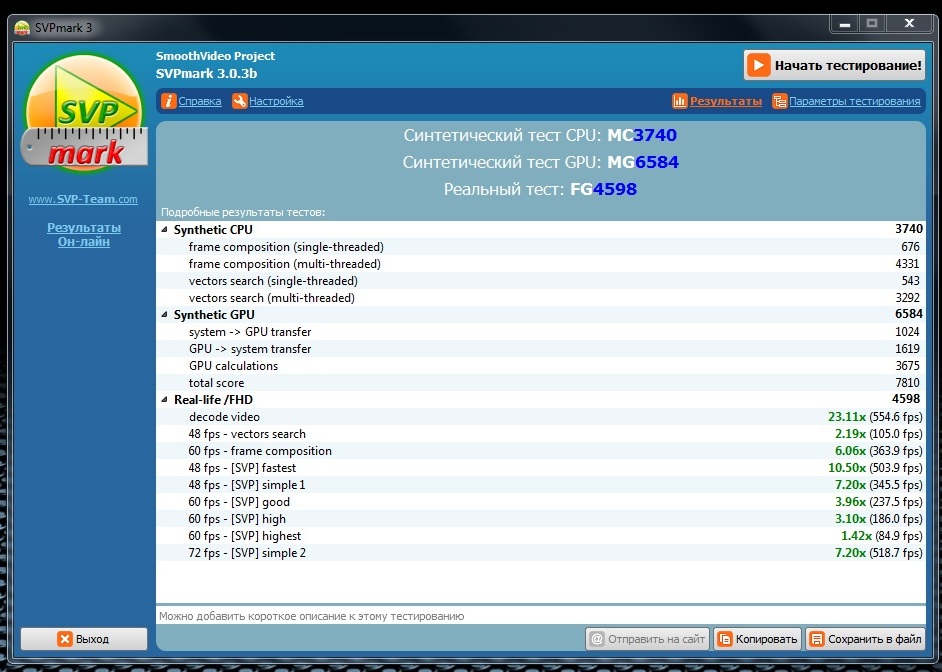Open the Настройка settings link
The height and width of the screenshot is (672, 942).
[x=276, y=101]
